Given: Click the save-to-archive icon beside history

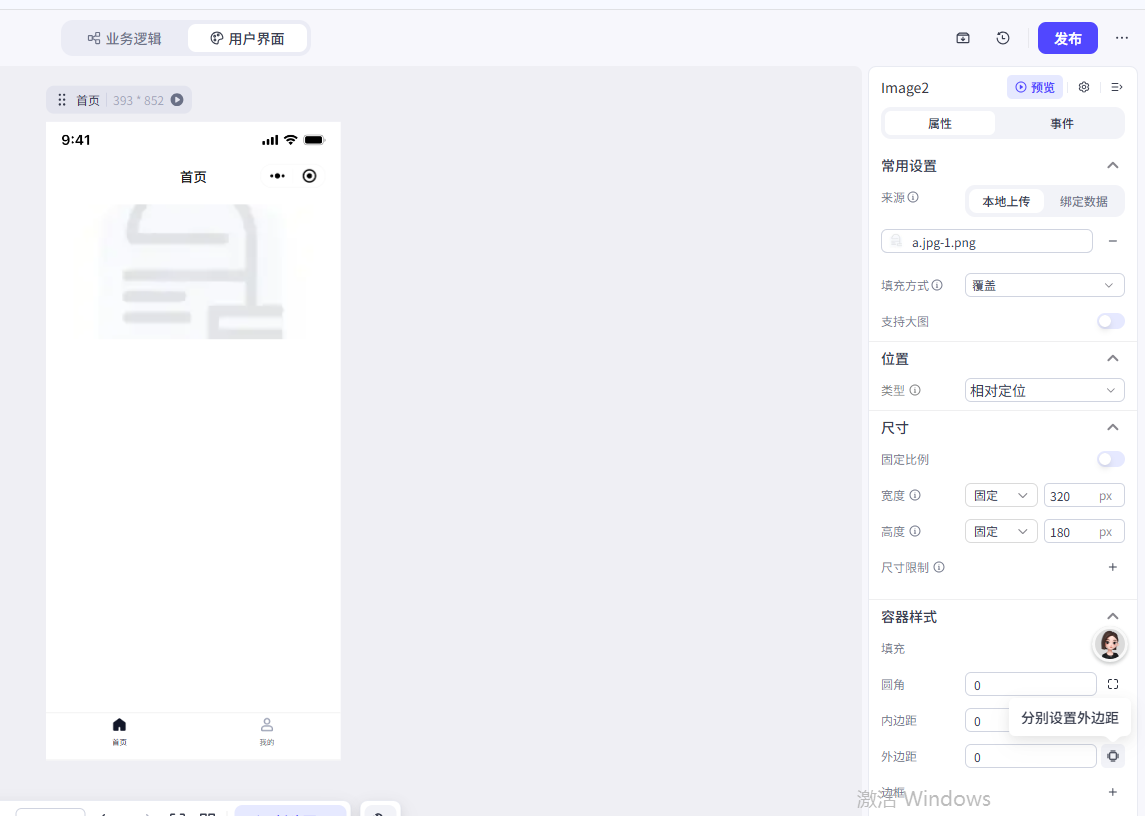Looking at the screenshot, I should [x=963, y=38].
